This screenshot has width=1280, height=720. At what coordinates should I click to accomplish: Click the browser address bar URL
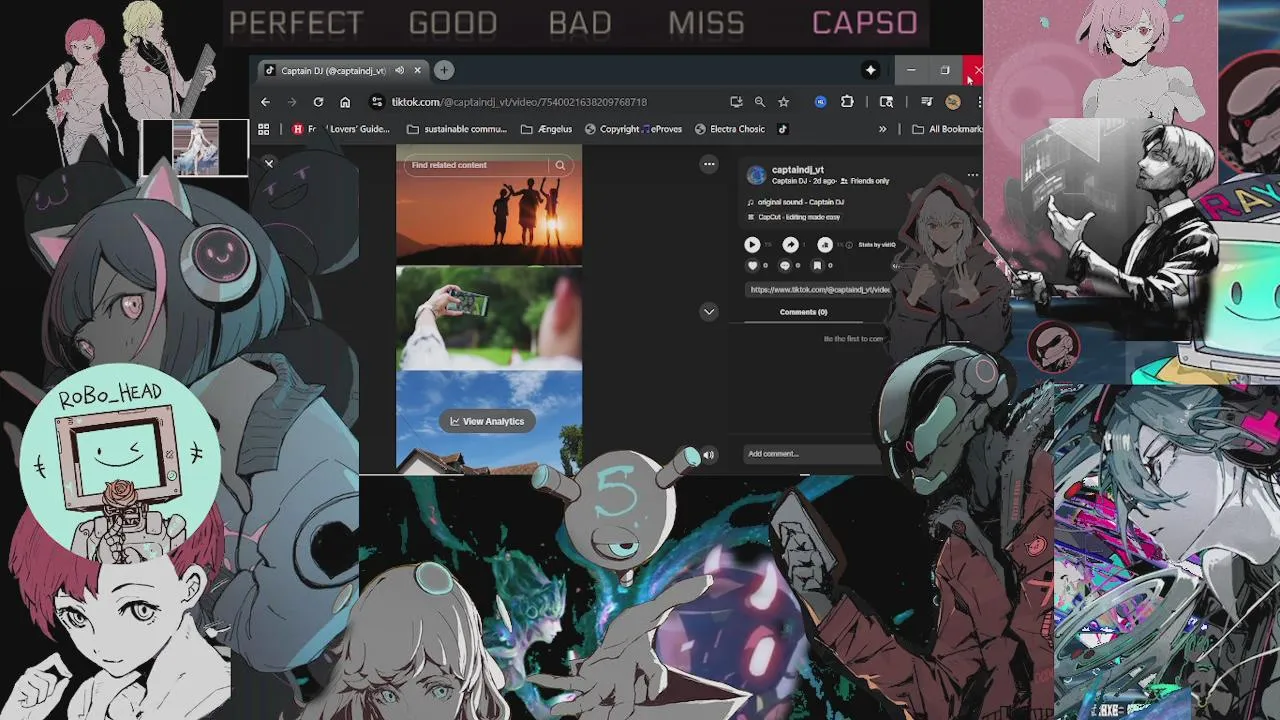coord(519,102)
